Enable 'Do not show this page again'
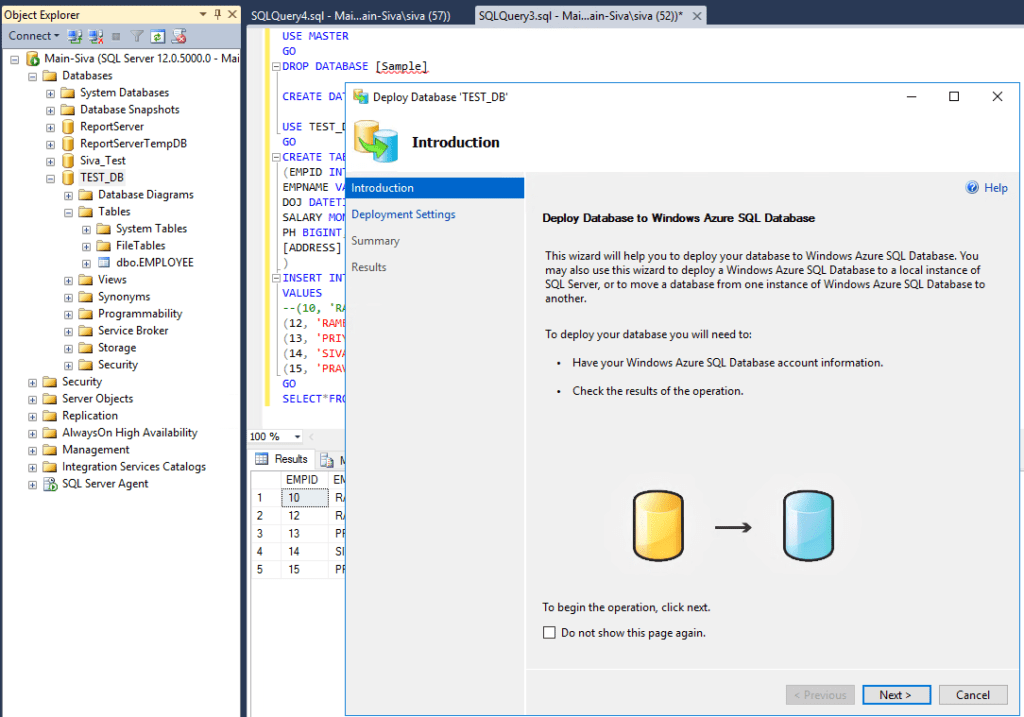The width and height of the screenshot is (1024, 717). tap(549, 633)
